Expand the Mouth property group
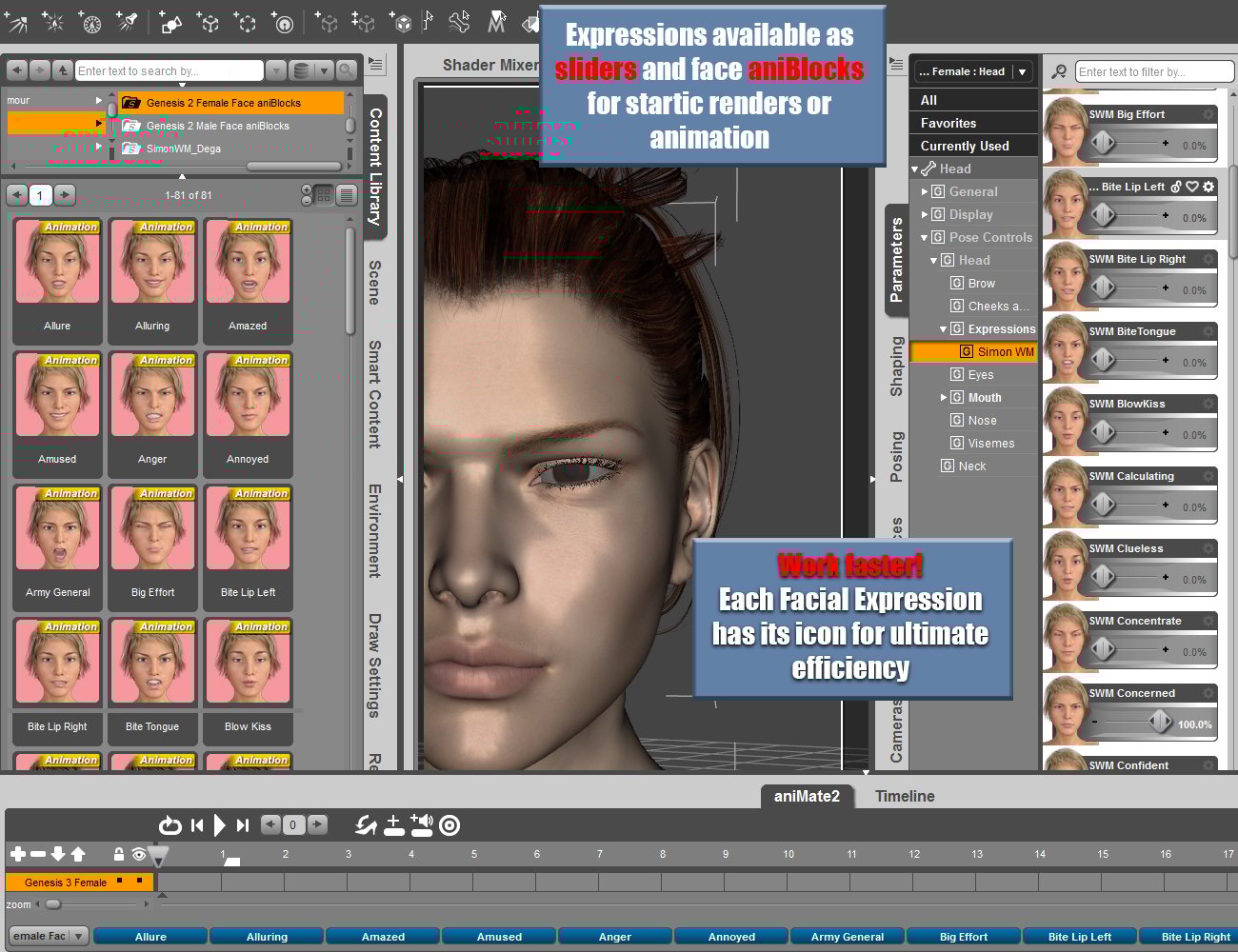This screenshot has height=952, width=1238. [944, 398]
